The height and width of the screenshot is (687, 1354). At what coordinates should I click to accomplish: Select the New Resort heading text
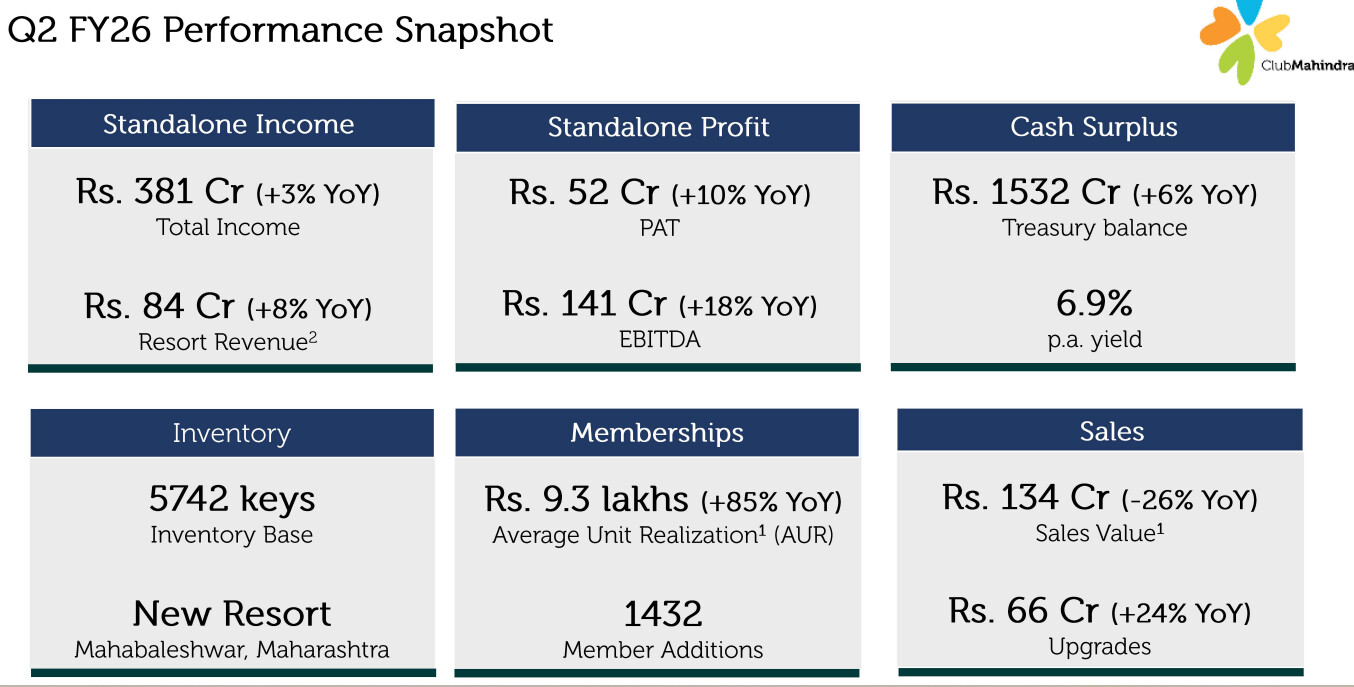[x=232, y=613]
